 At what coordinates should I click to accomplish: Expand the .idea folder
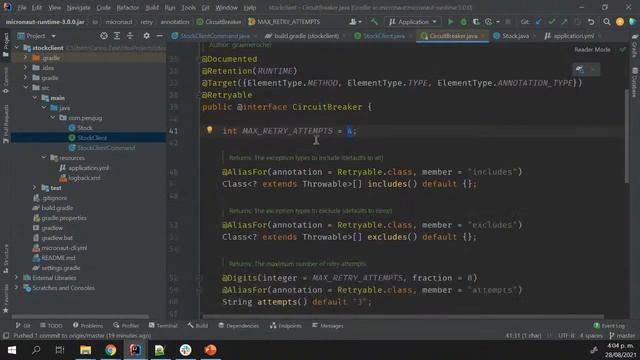point(26,68)
